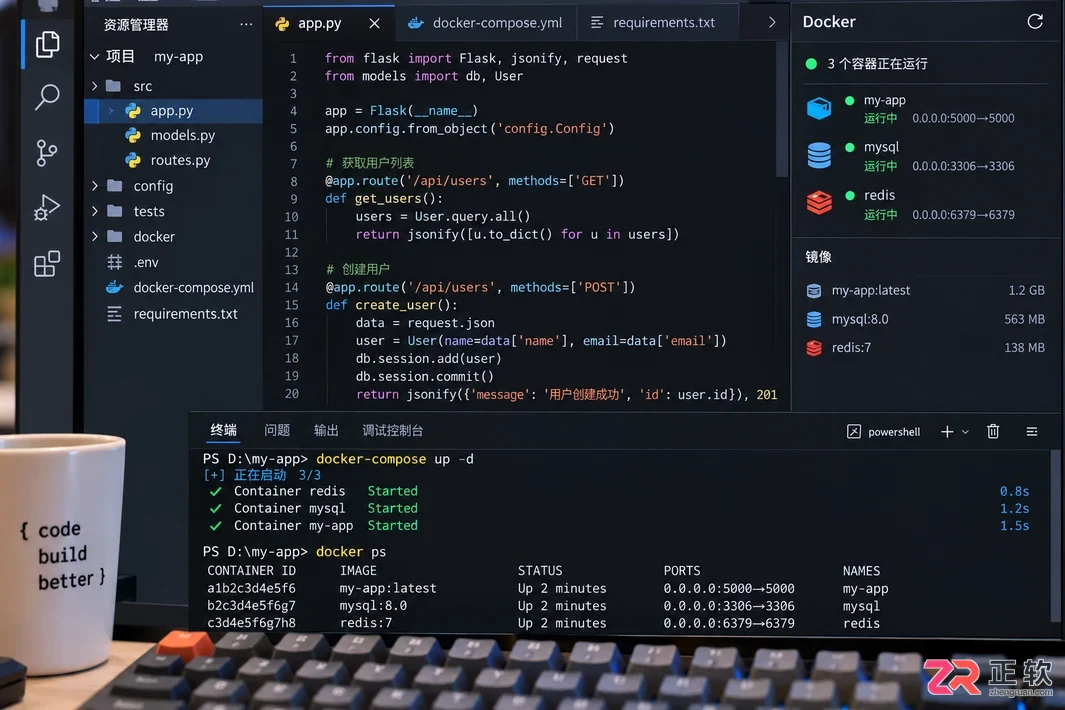Collapse the 项目 my-app project tree
1065x710 pixels.
click(x=94, y=56)
